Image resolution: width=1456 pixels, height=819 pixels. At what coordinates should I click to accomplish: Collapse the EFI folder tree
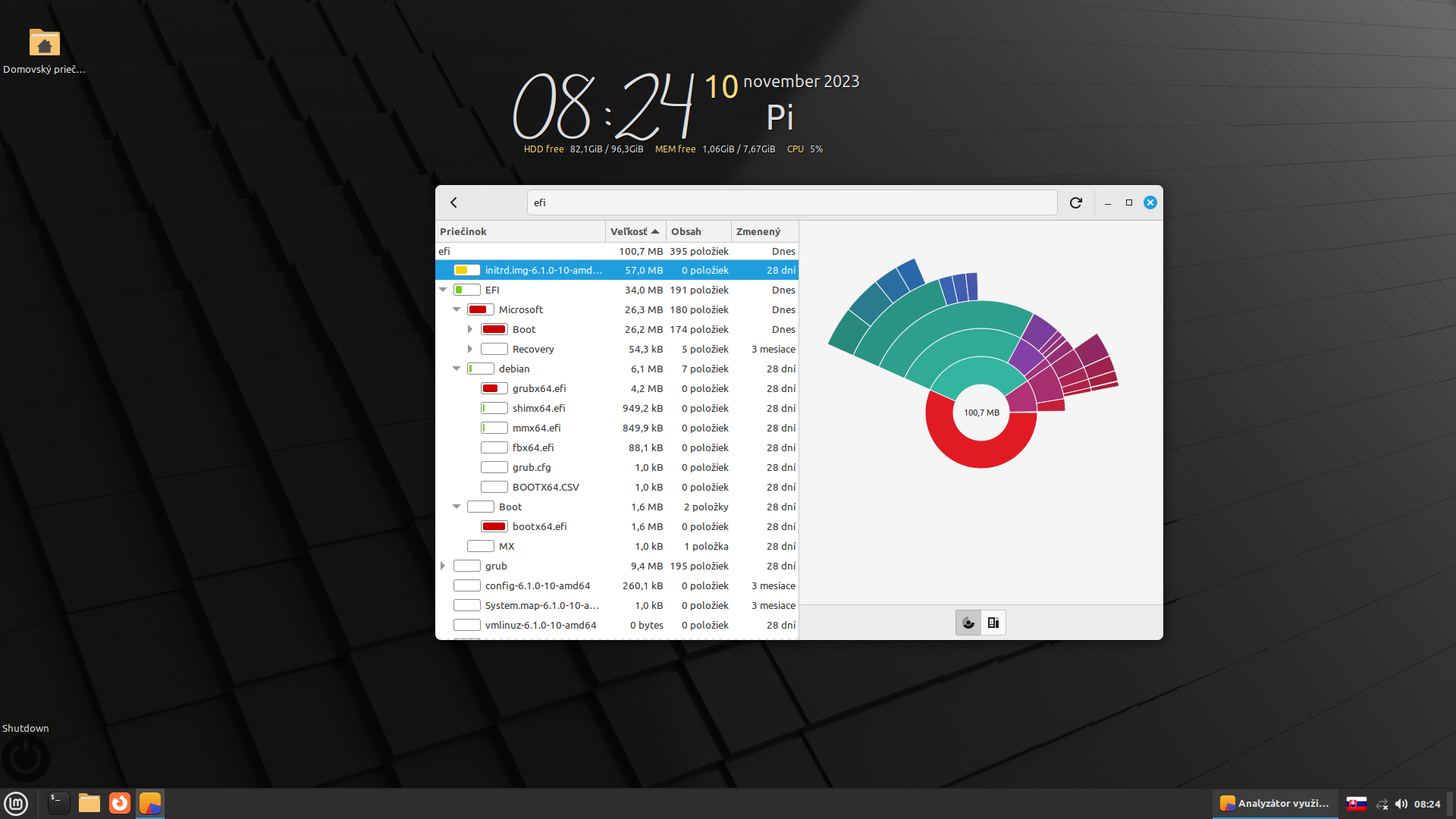click(x=443, y=290)
